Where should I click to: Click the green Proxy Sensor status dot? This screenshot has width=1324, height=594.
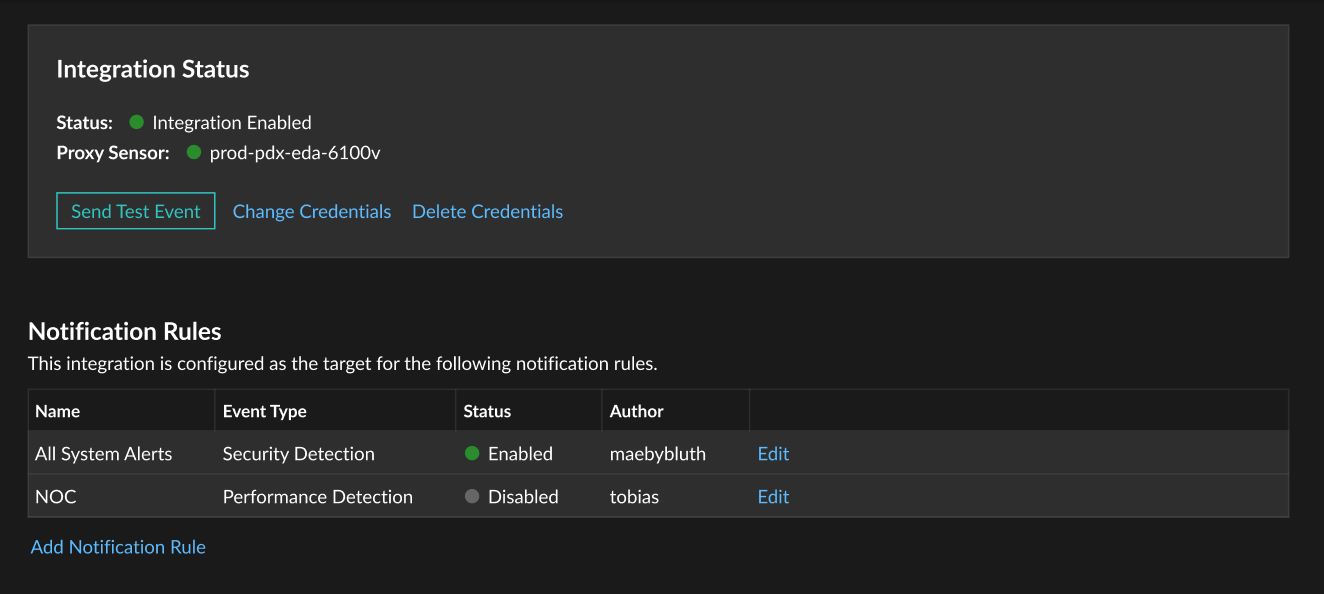click(x=194, y=153)
